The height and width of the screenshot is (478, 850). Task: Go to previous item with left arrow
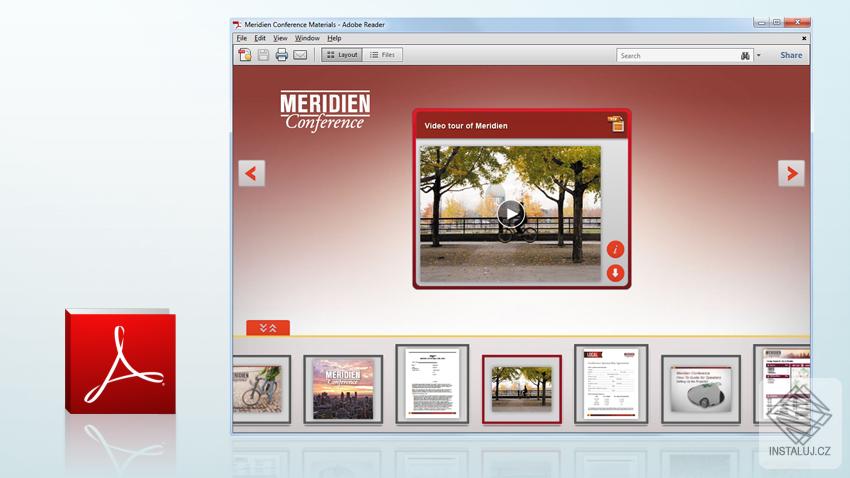[252, 173]
